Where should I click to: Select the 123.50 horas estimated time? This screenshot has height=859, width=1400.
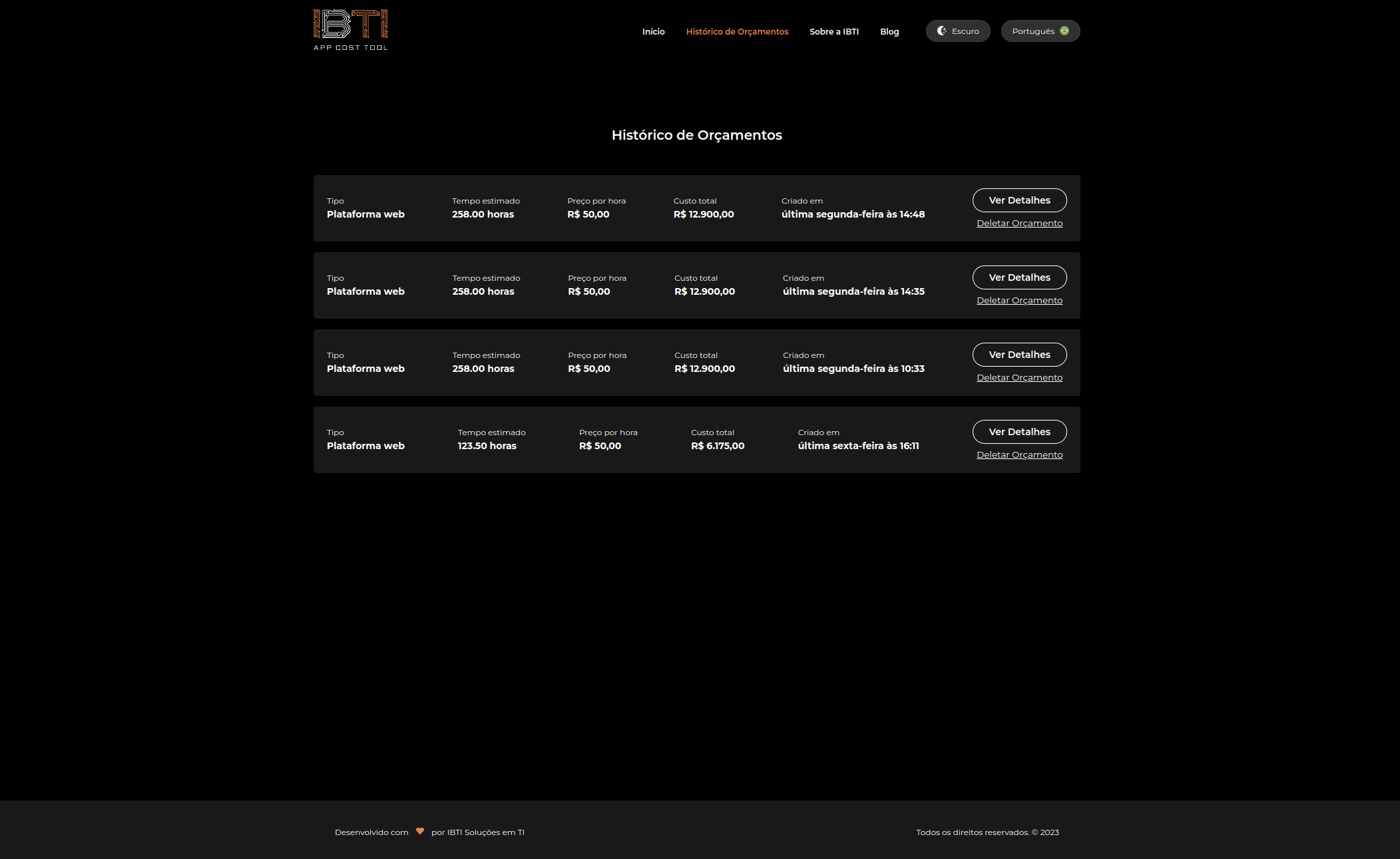[x=487, y=446]
